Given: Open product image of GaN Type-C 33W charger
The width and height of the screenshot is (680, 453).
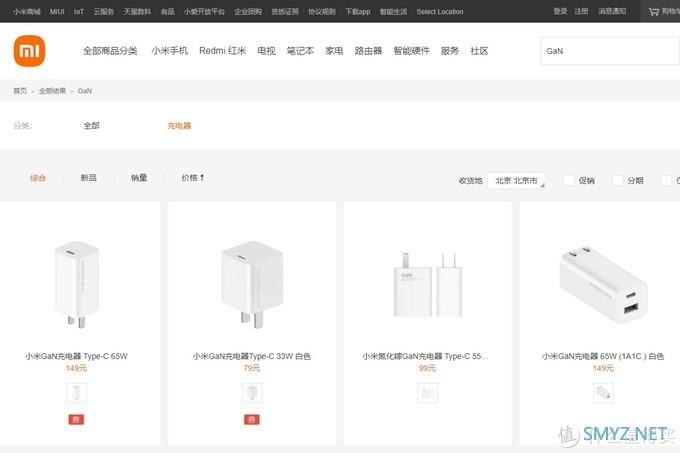Looking at the screenshot, I should [252, 285].
